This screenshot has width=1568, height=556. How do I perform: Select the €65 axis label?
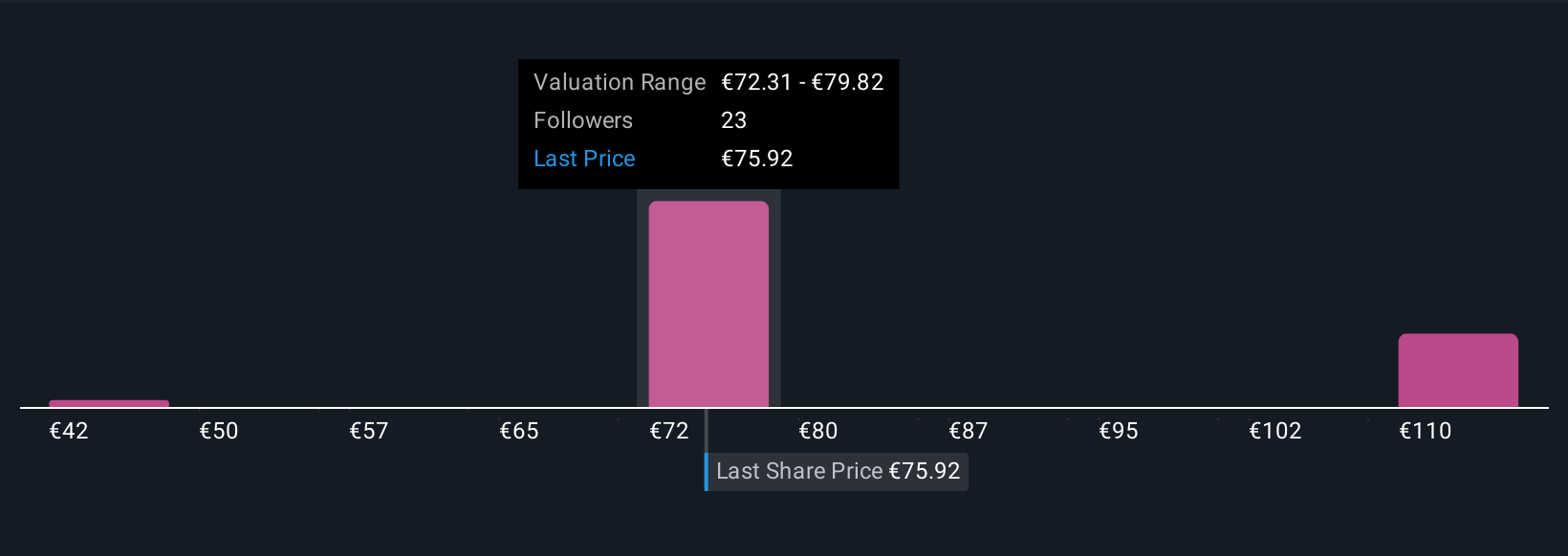(519, 431)
